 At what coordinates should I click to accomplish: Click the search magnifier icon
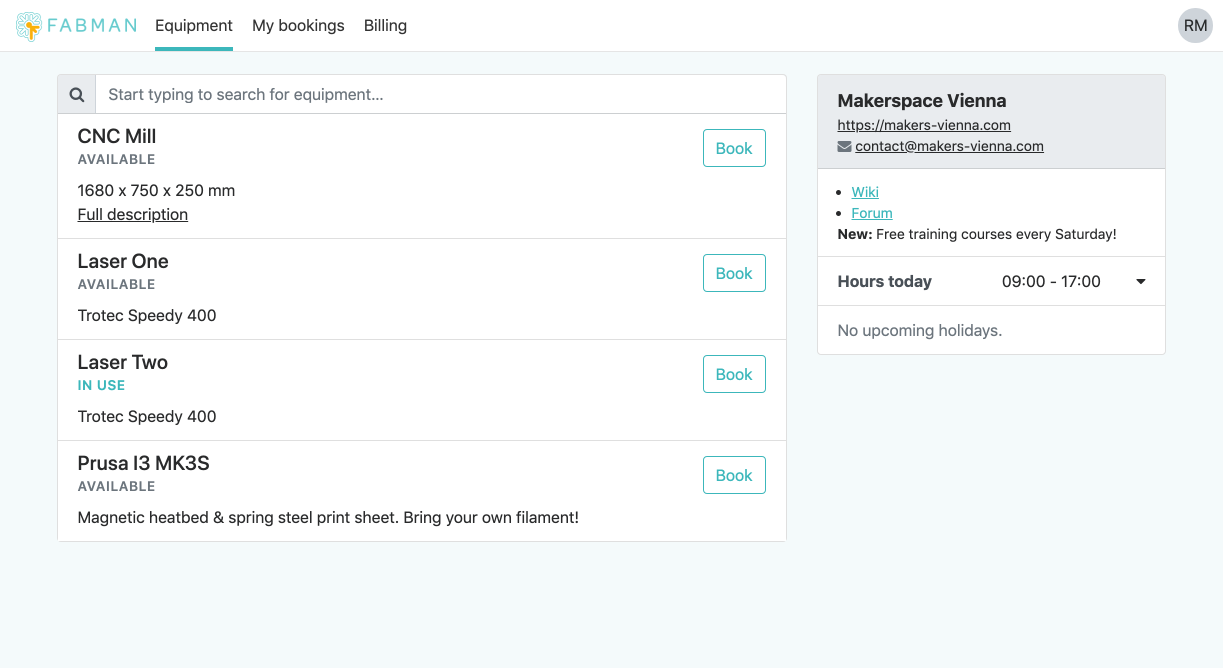77,95
